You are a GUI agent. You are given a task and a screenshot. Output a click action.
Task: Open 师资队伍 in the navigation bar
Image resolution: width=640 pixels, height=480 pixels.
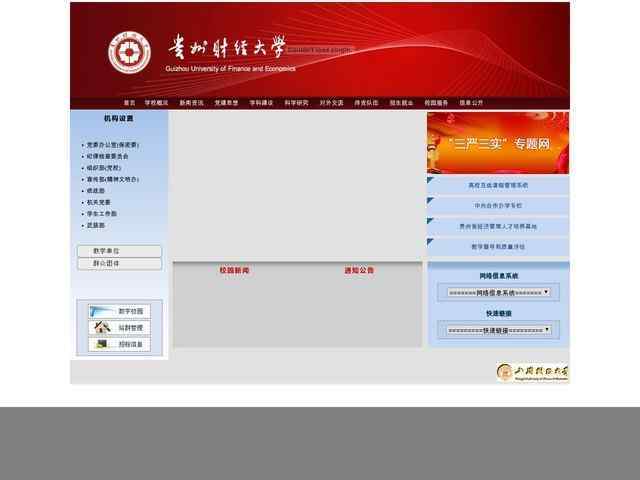366,103
